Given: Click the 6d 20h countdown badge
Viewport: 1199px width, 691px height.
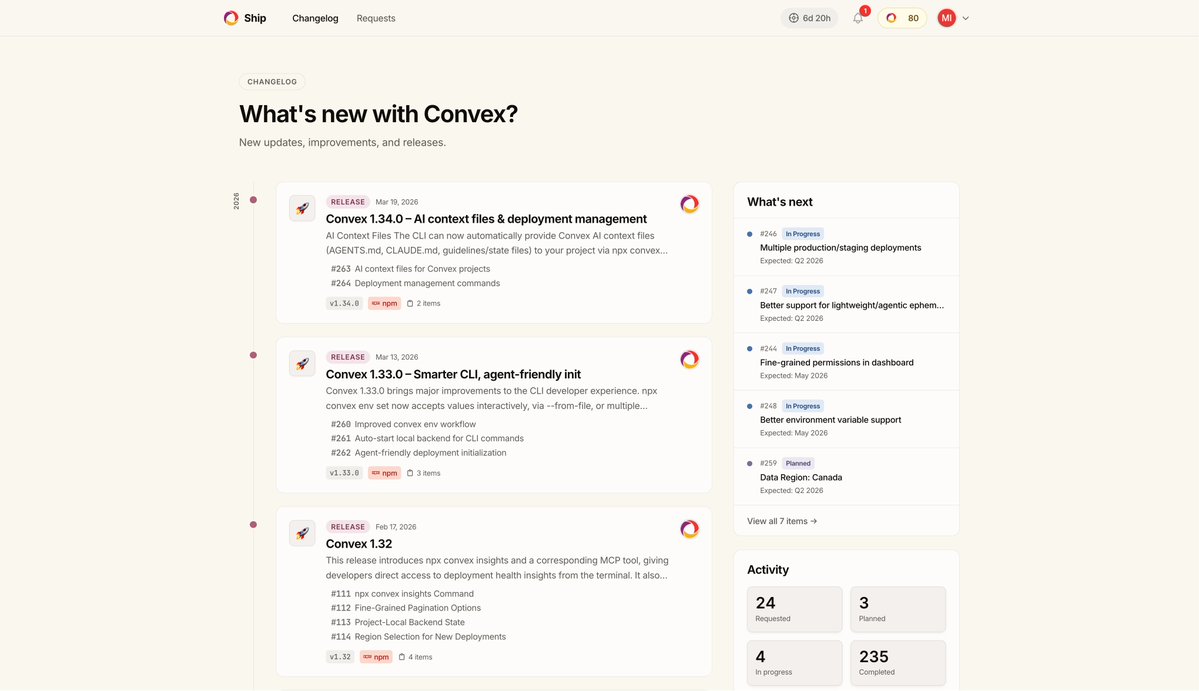Looking at the screenshot, I should click(809, 18).
